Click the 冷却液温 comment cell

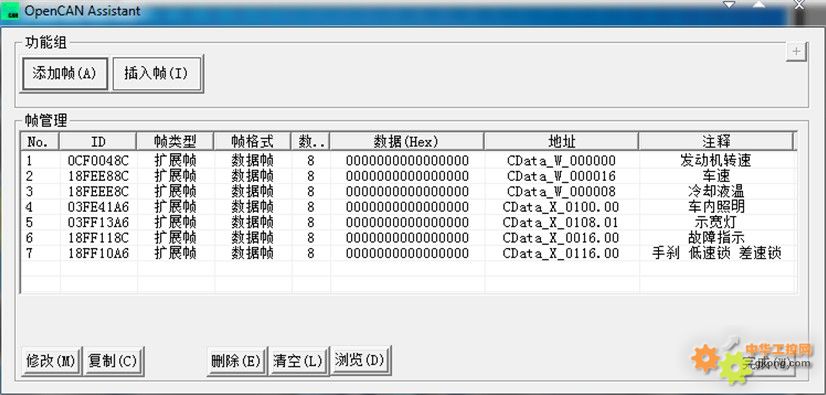tap(716, 191)
